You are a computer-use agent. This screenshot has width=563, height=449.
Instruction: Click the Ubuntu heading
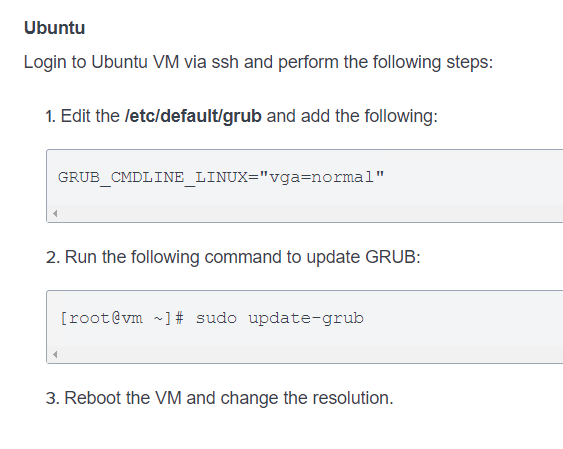click(x=55, y=28)
